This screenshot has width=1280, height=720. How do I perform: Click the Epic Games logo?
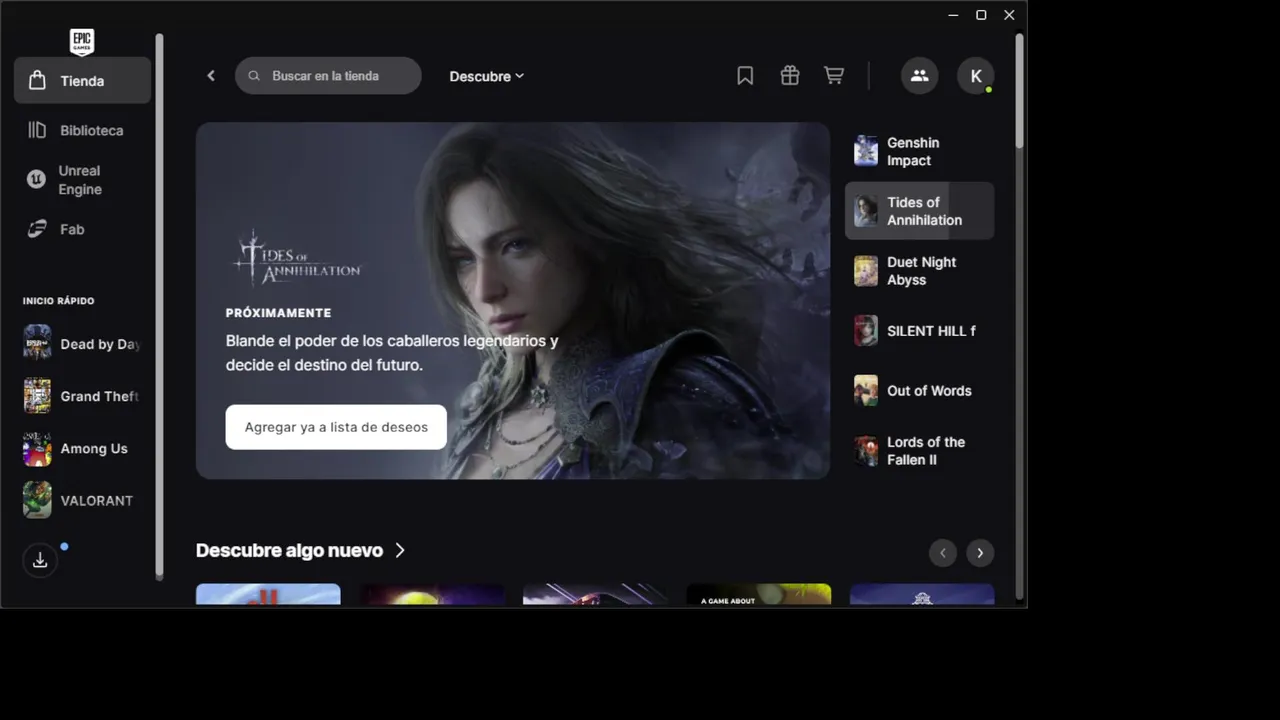[x=82, y=41]
